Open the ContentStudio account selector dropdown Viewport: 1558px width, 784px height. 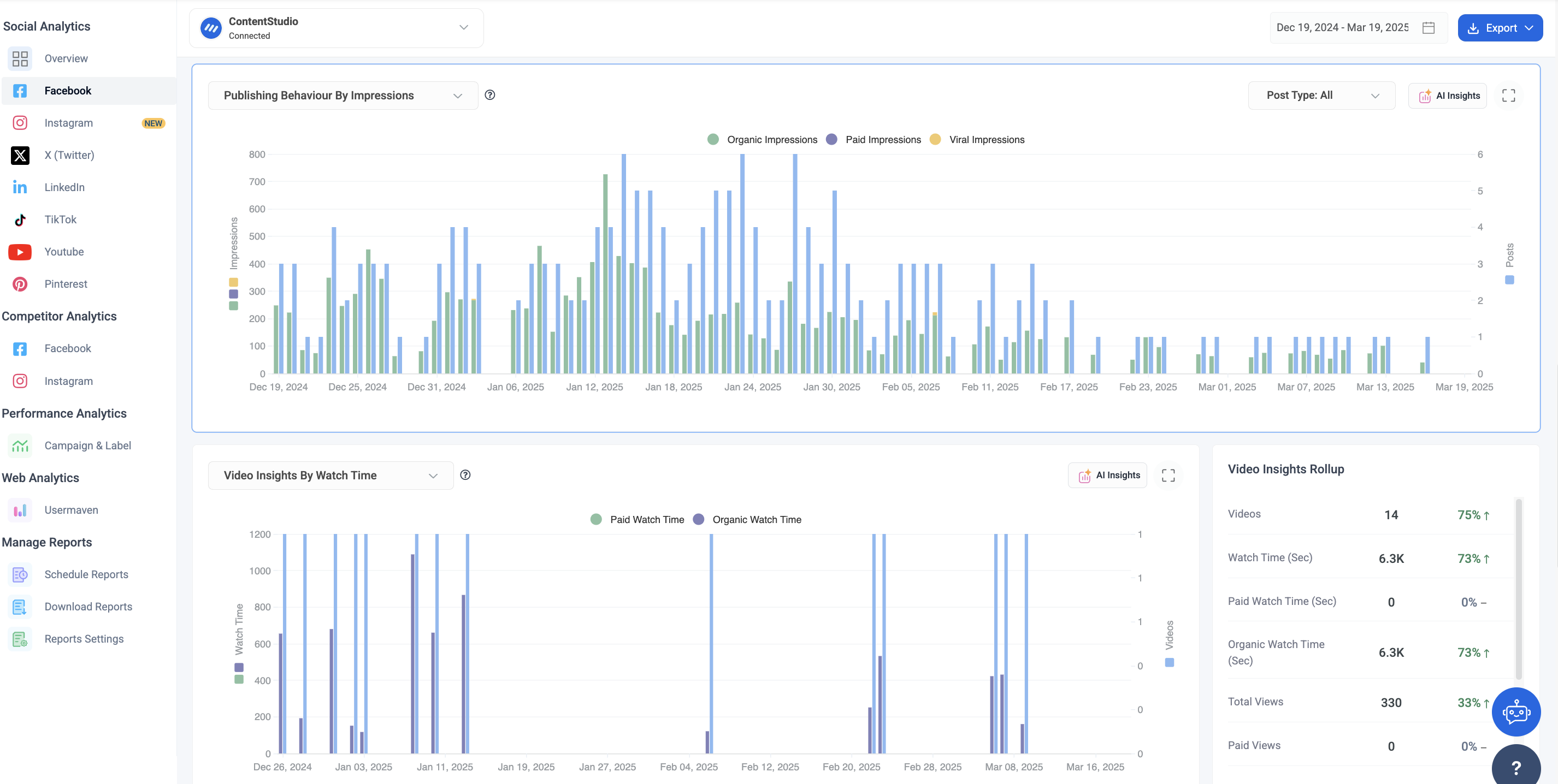coord(337,28)
